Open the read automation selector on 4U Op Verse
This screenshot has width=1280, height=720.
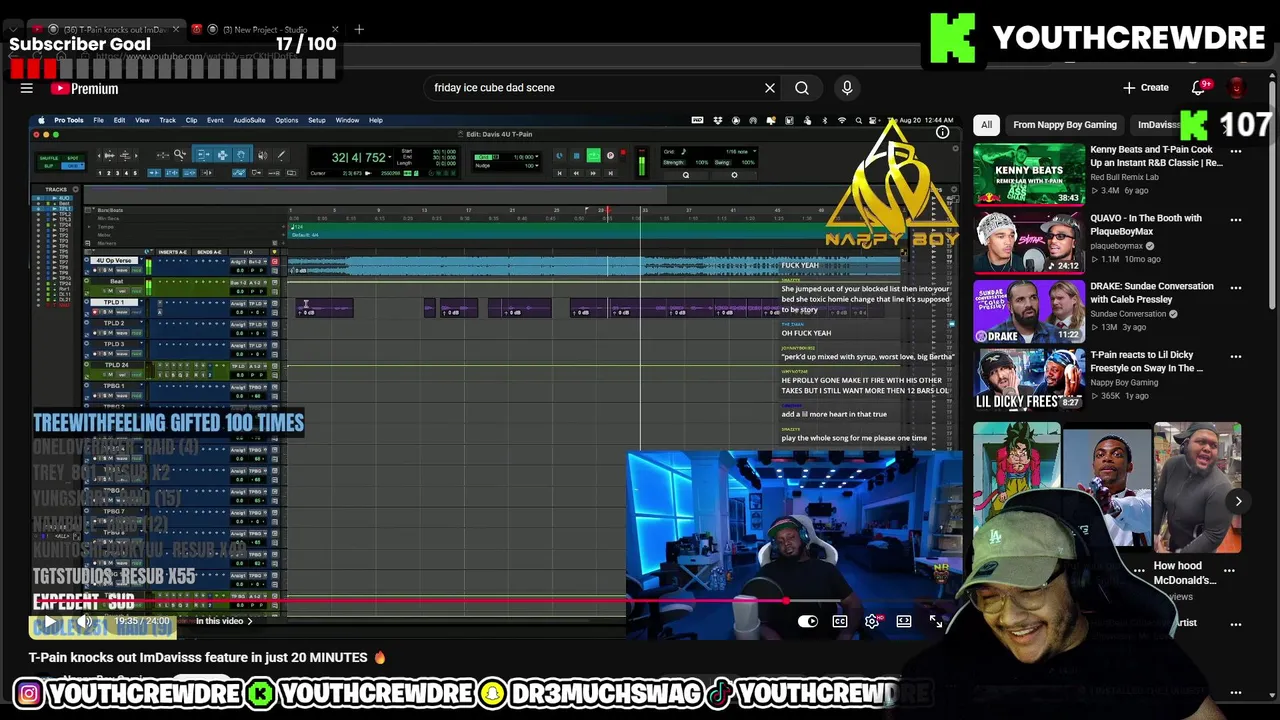[137, 270]
